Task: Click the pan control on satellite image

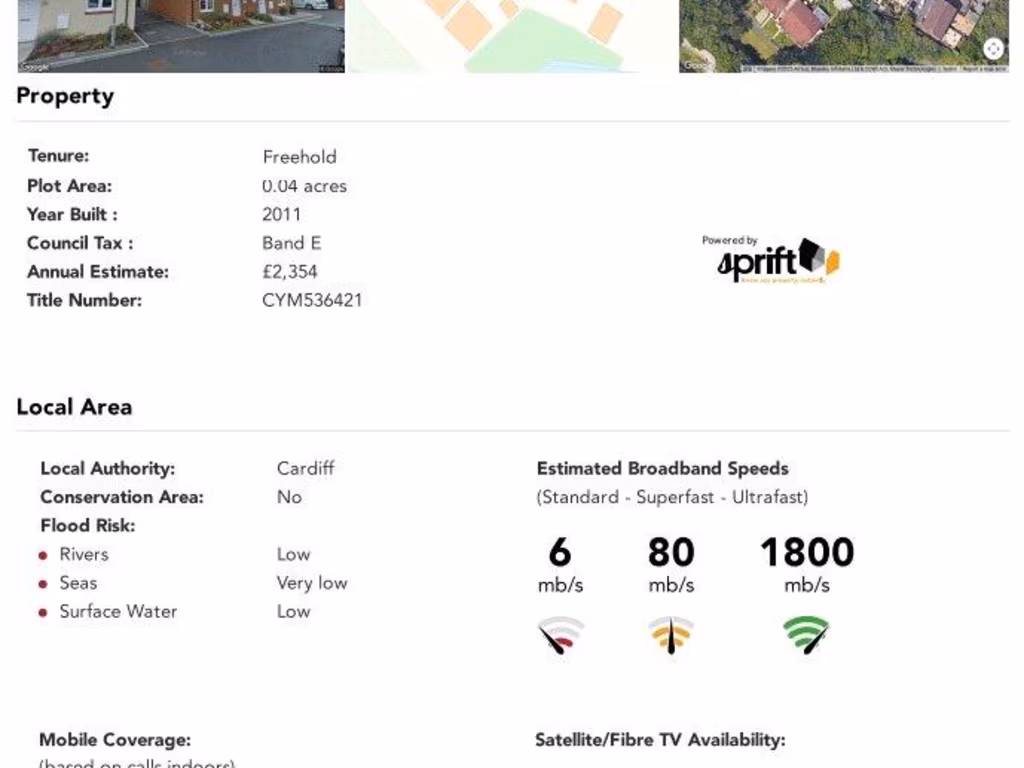Action: (992, 48)
